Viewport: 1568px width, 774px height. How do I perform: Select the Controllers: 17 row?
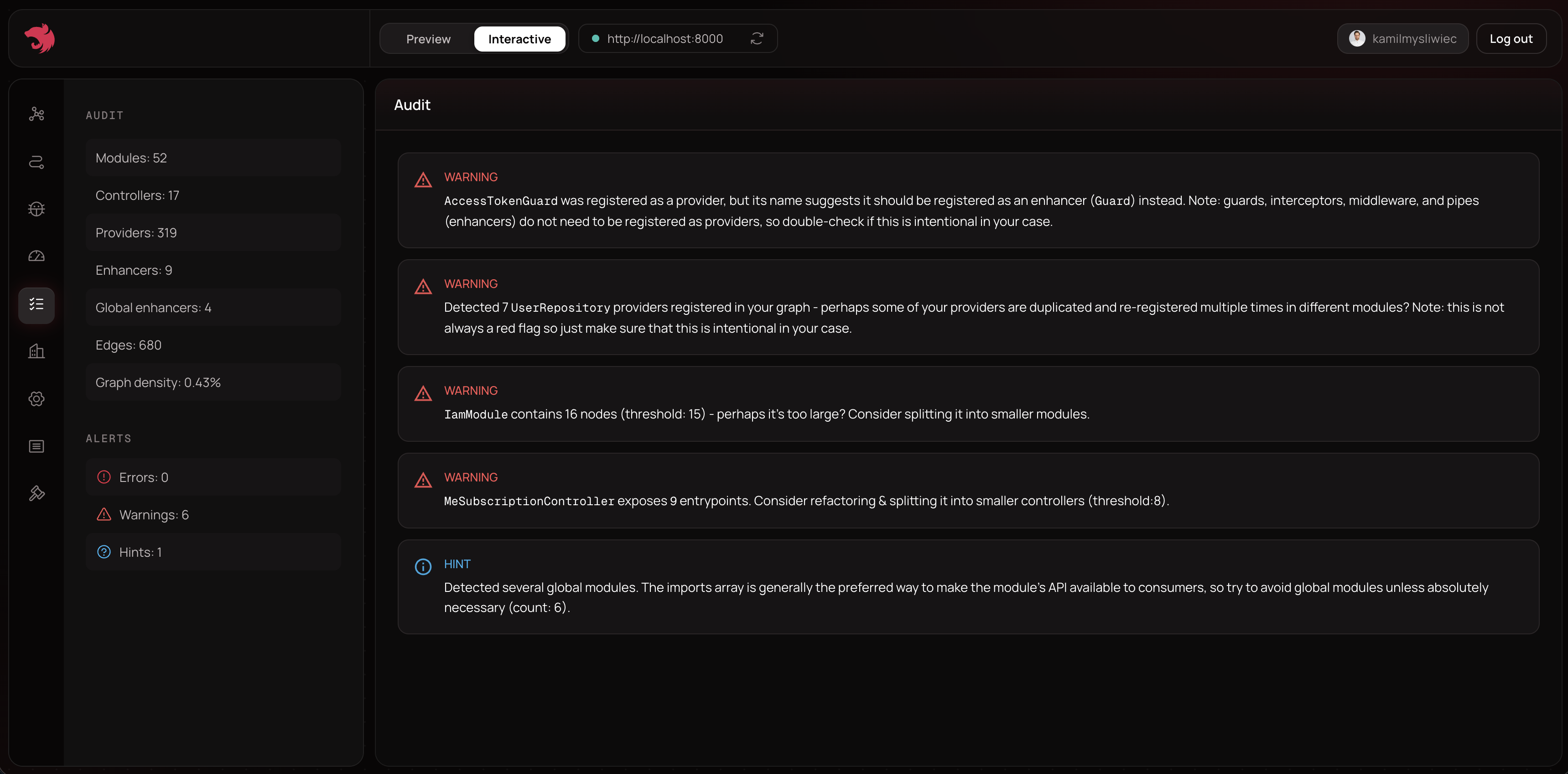tap(213, 195)
